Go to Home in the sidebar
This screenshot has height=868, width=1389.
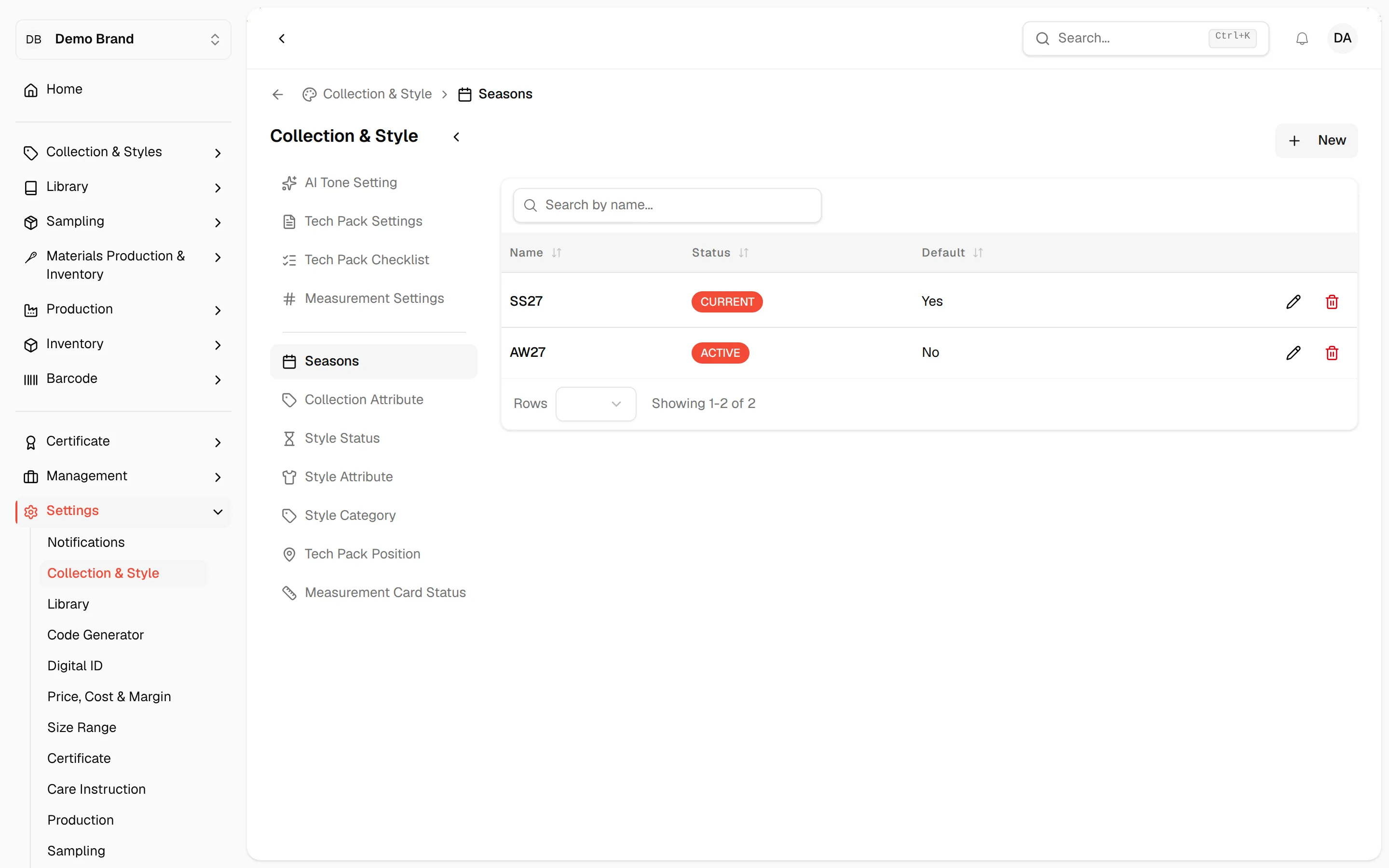point(123,89)
